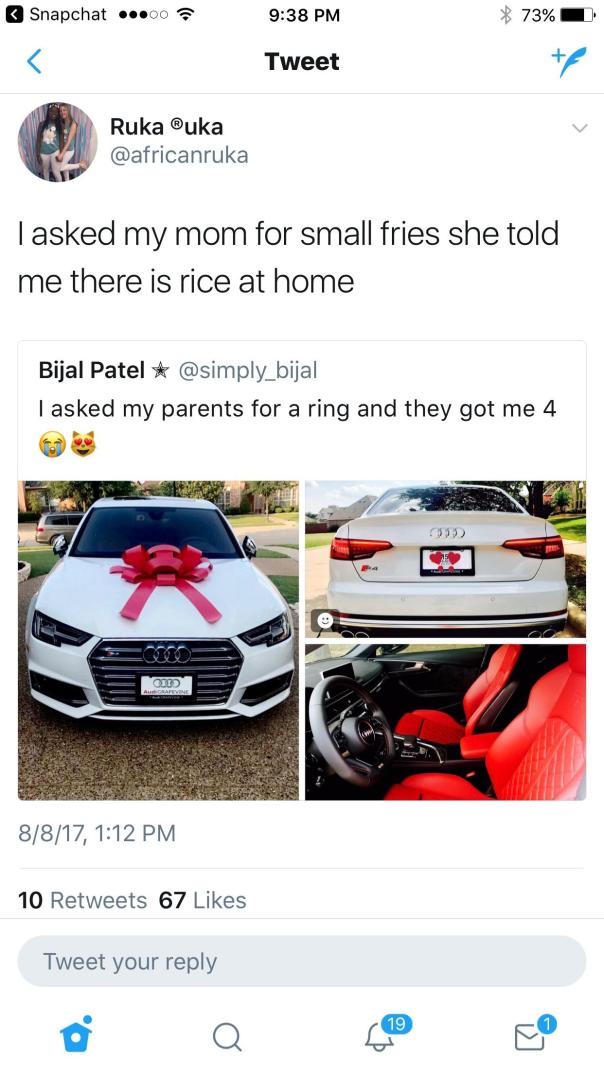Tap inside the Tweet your reply field

(x=302, y=961)
